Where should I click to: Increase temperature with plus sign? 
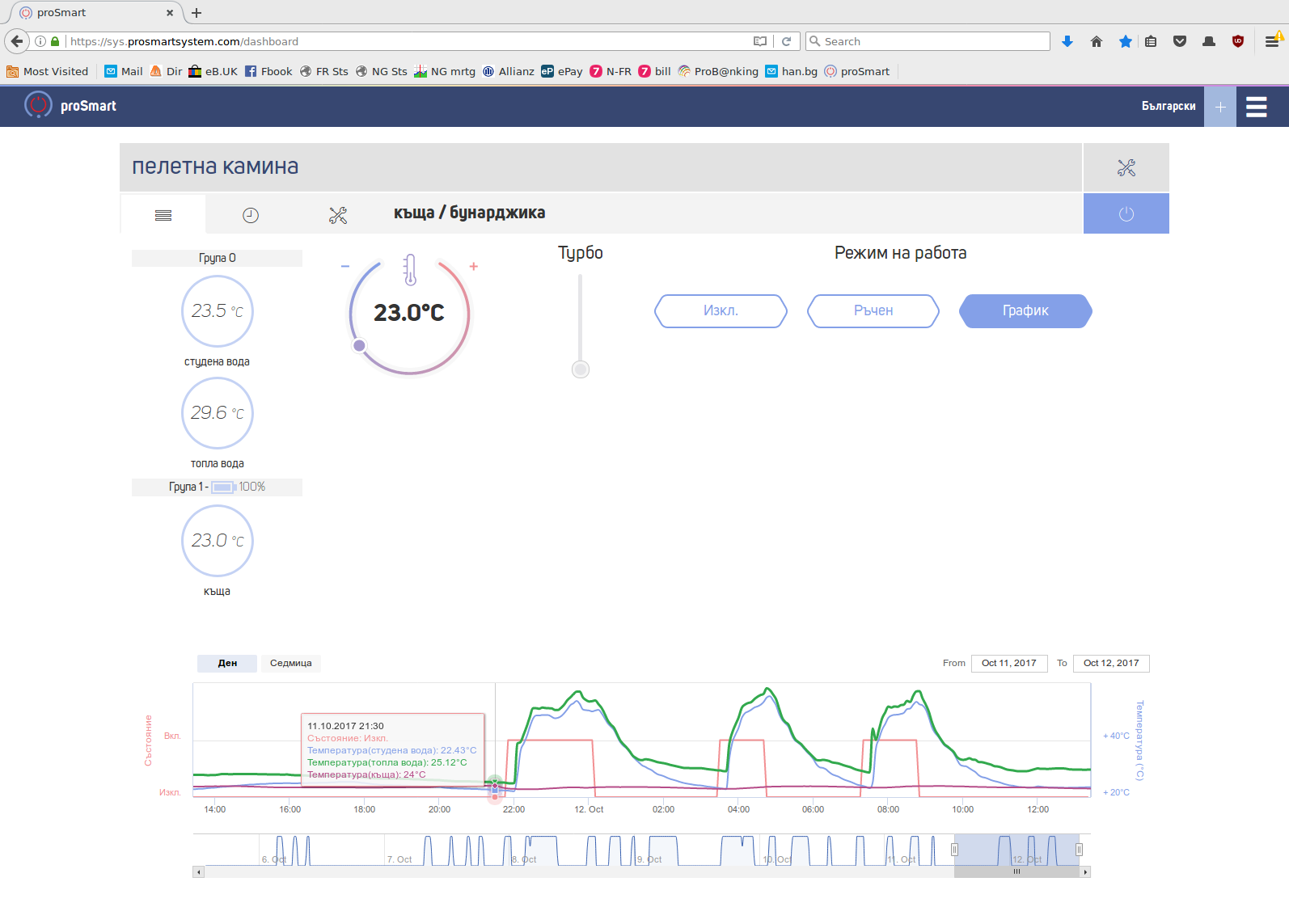click(x=474, y=266)
